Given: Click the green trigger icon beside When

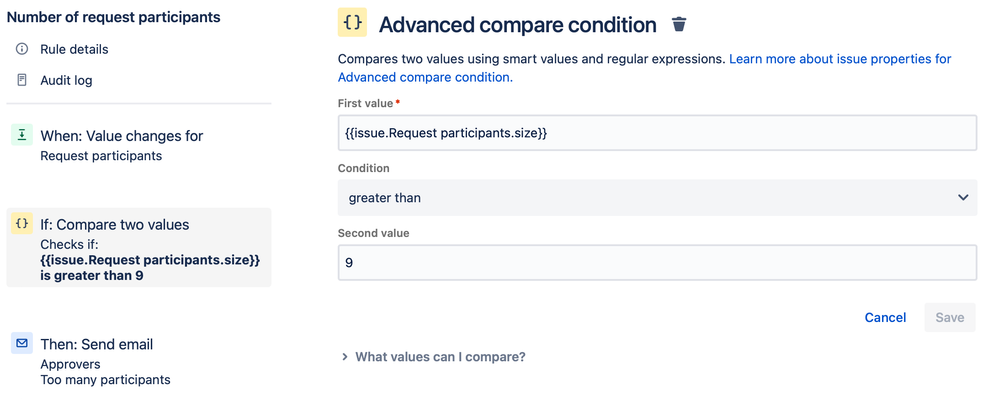Looking at the screenshot, I should [22, 135].
